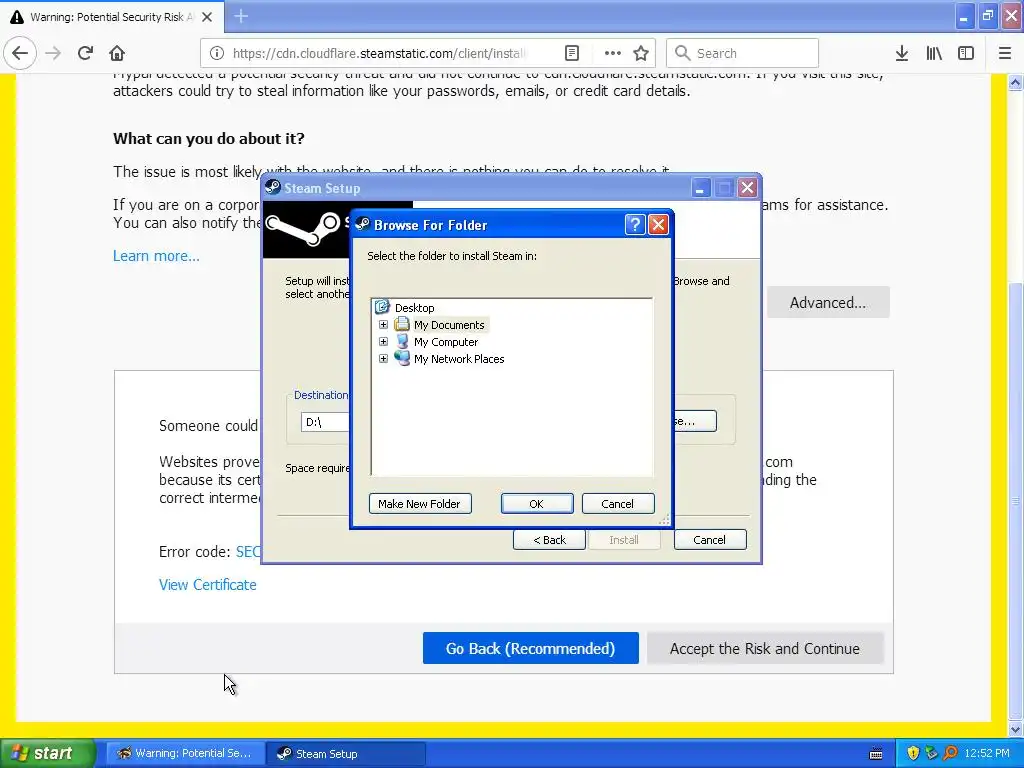The image size is (1024, 768).
Task: Confirm folder with OK button
Action: point(537,504)
